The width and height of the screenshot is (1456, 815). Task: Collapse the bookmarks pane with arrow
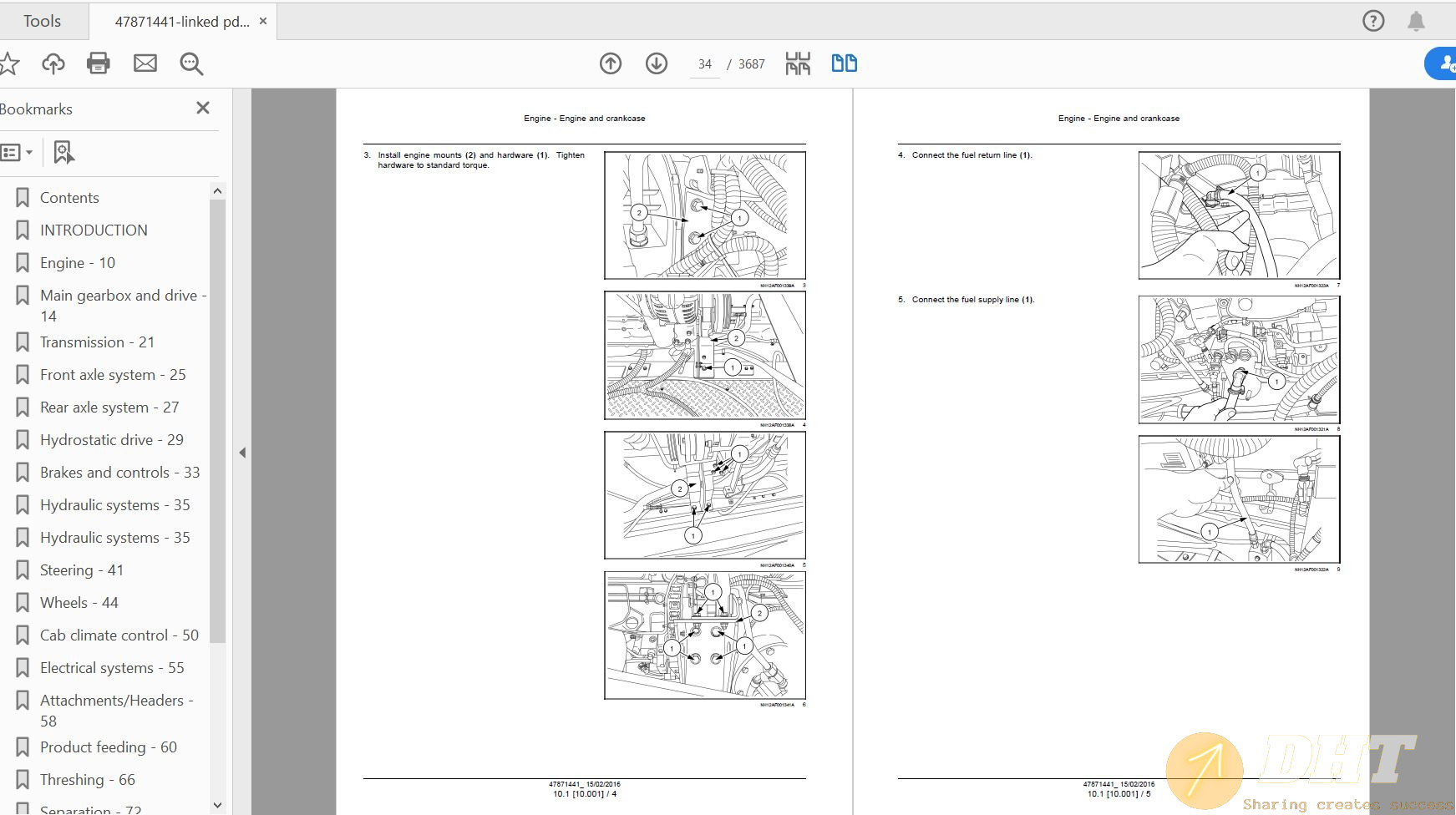coord(242,453)
